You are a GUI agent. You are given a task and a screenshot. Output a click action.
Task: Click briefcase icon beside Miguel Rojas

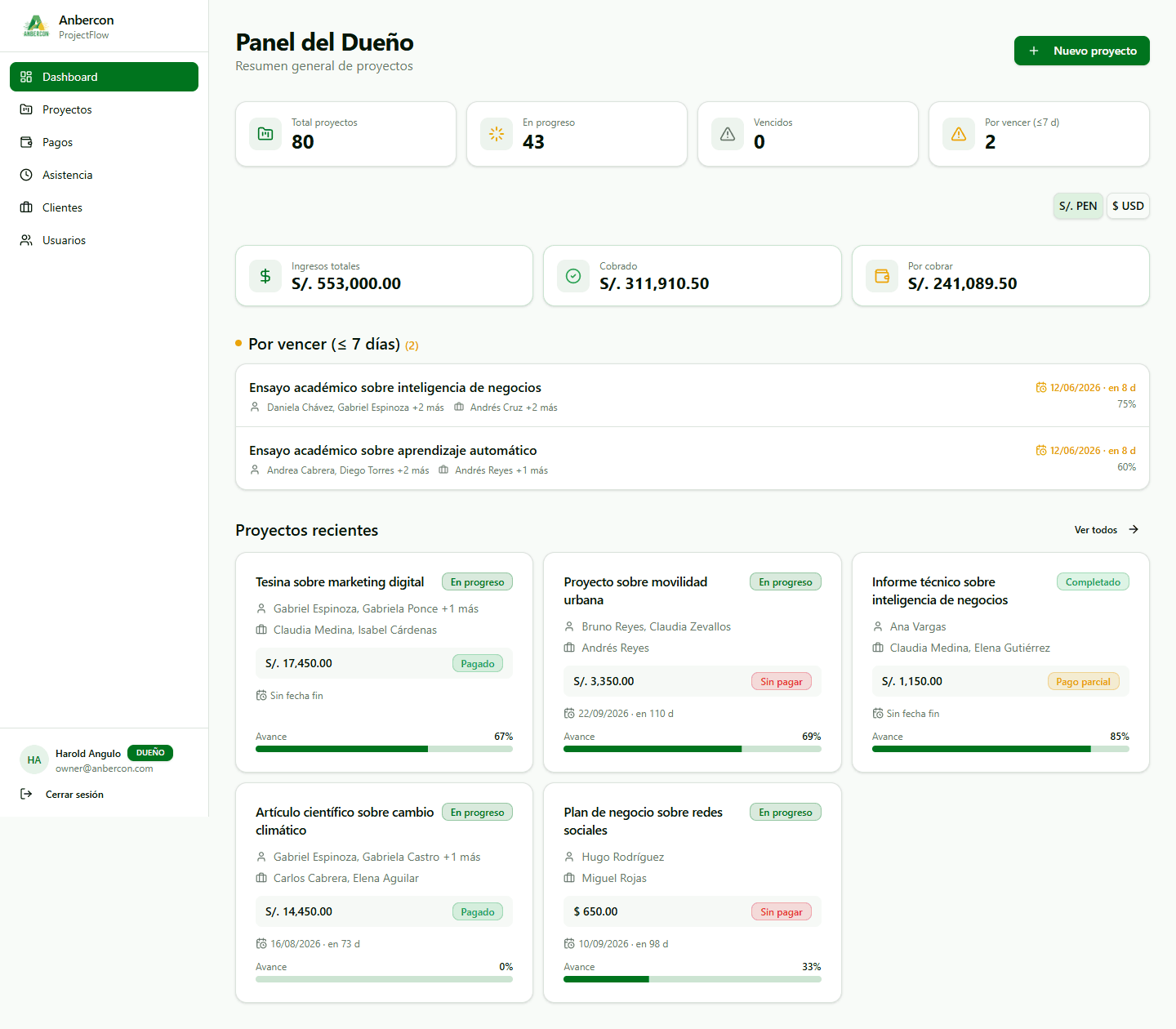point(569,879)
